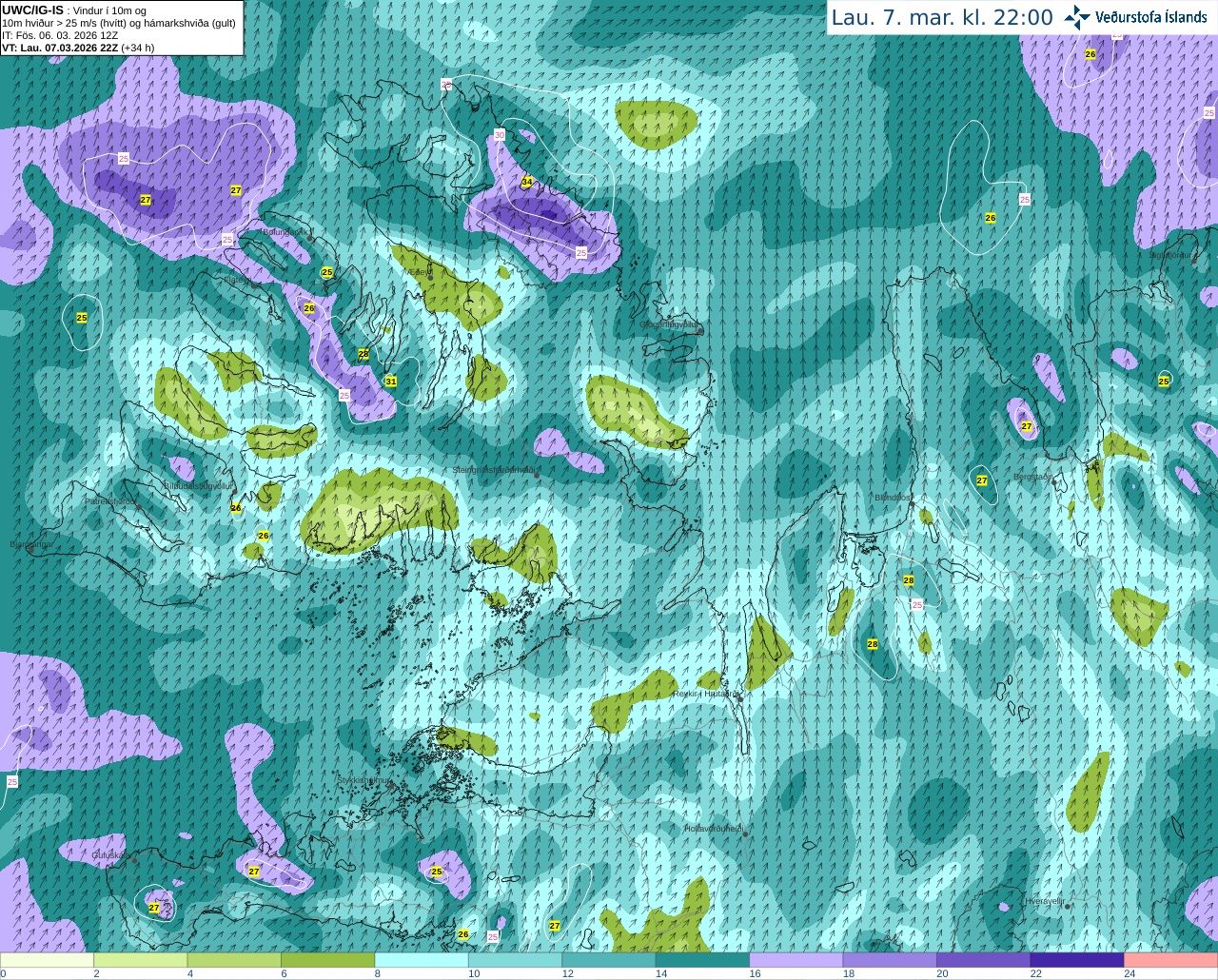Viewport: 1218px width, 980px height.
Task: Click the yellow 31 gust marker
Action: click(391, 382)
